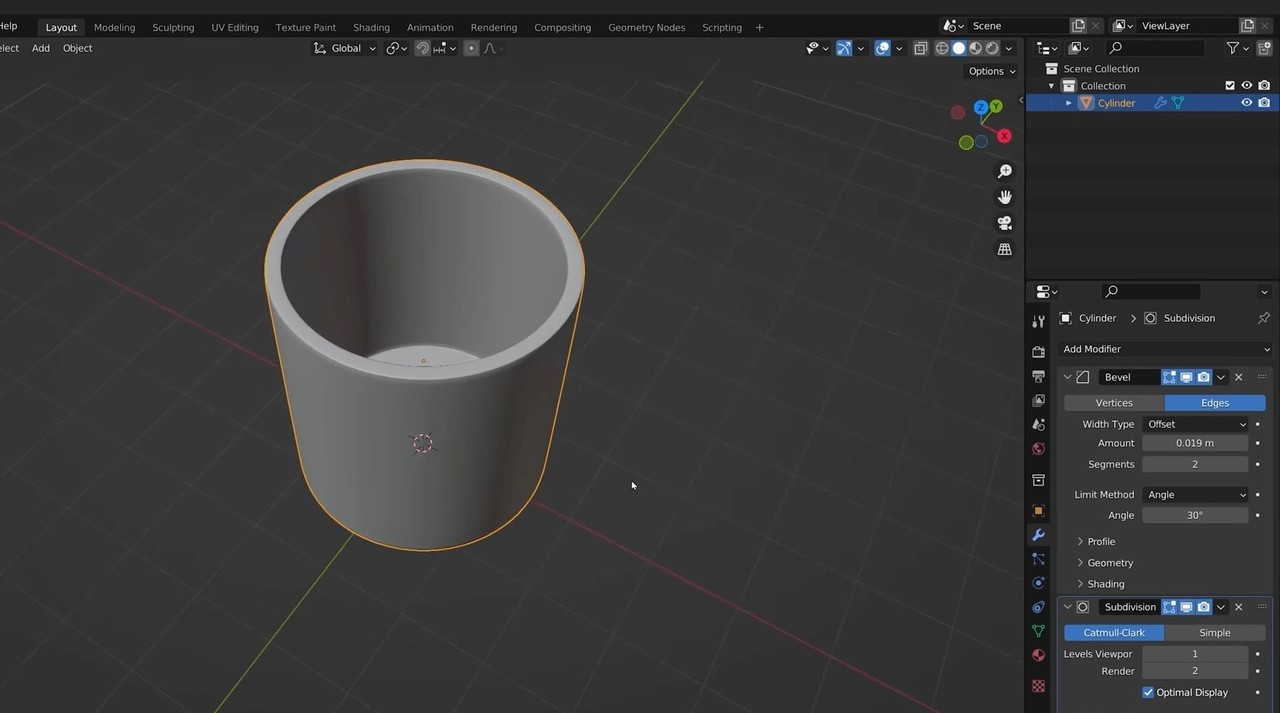
Task: Switch to the Modeling workspace tab
Action: (x=114, y=27)
